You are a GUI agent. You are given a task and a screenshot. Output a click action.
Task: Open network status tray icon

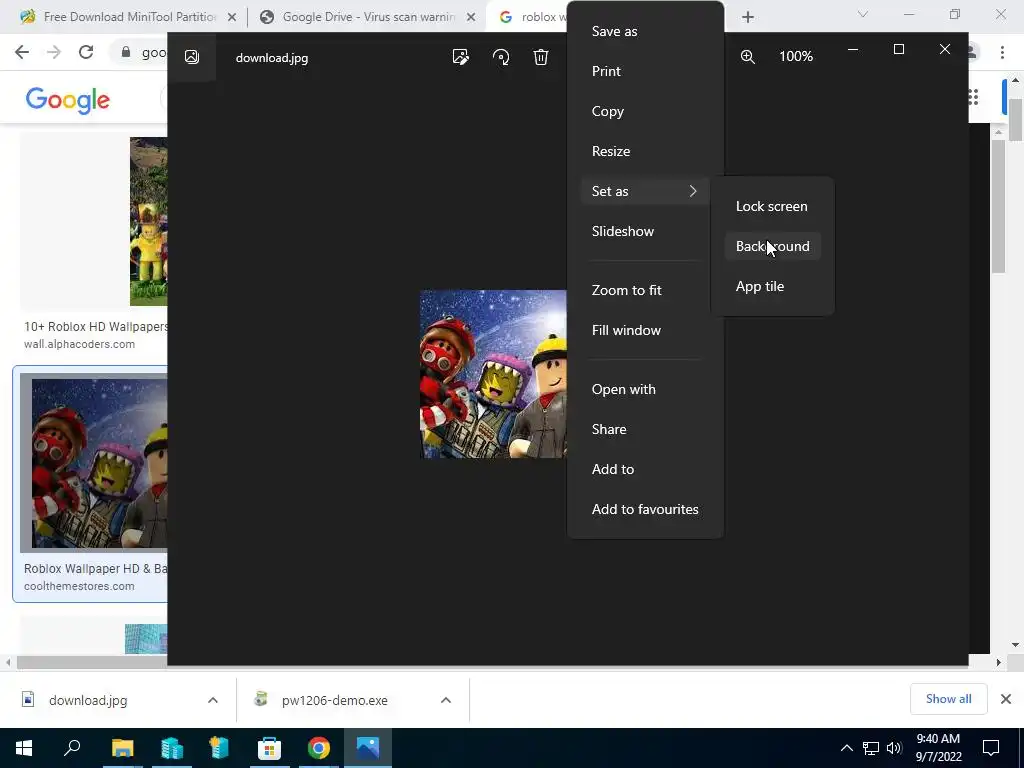[871, 748]
